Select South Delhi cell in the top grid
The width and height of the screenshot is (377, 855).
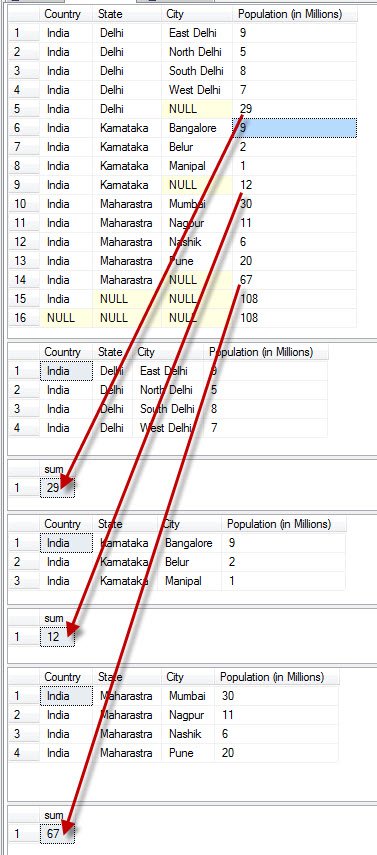tap(198, 71)
